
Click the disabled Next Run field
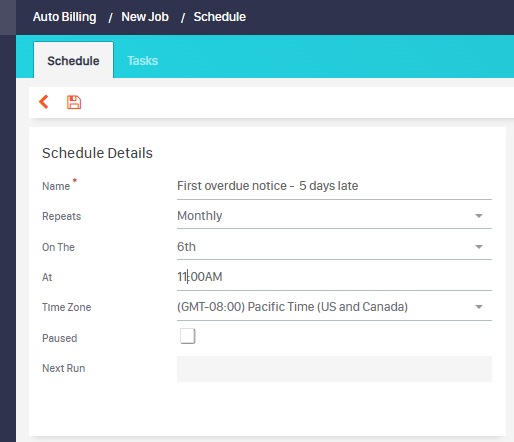point(334,369)
